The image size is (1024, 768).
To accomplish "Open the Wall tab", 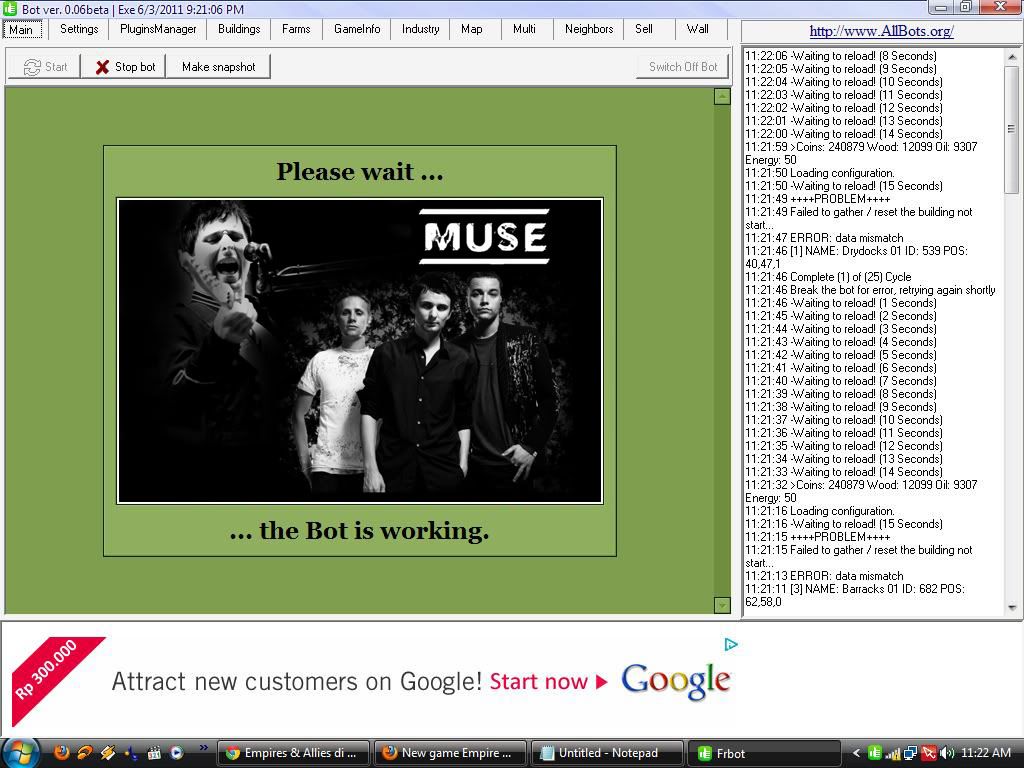I will pos(697,29).
